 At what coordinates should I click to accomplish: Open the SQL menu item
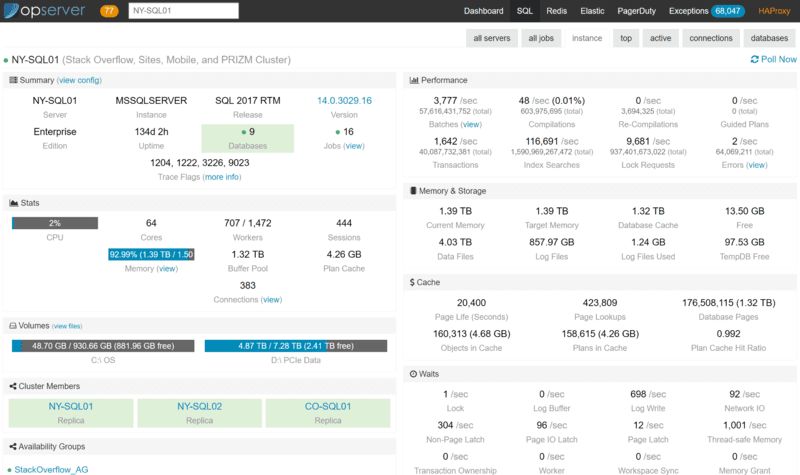pos(524,11)
